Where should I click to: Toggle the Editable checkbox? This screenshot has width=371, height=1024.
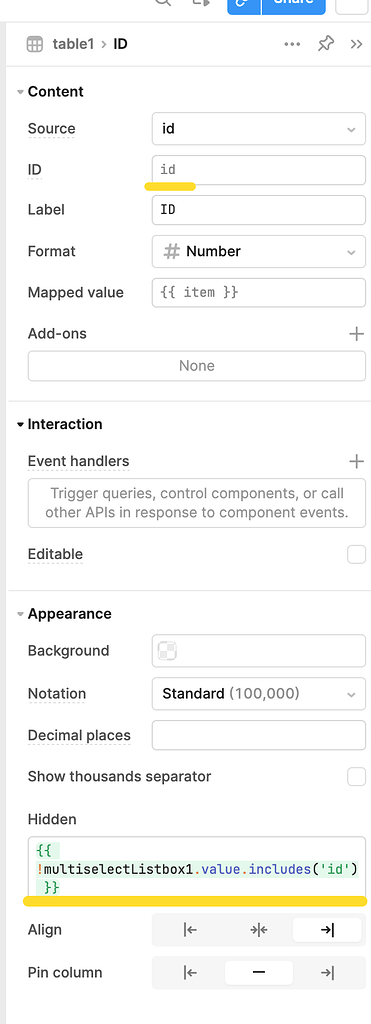click(x=356, y=554)
